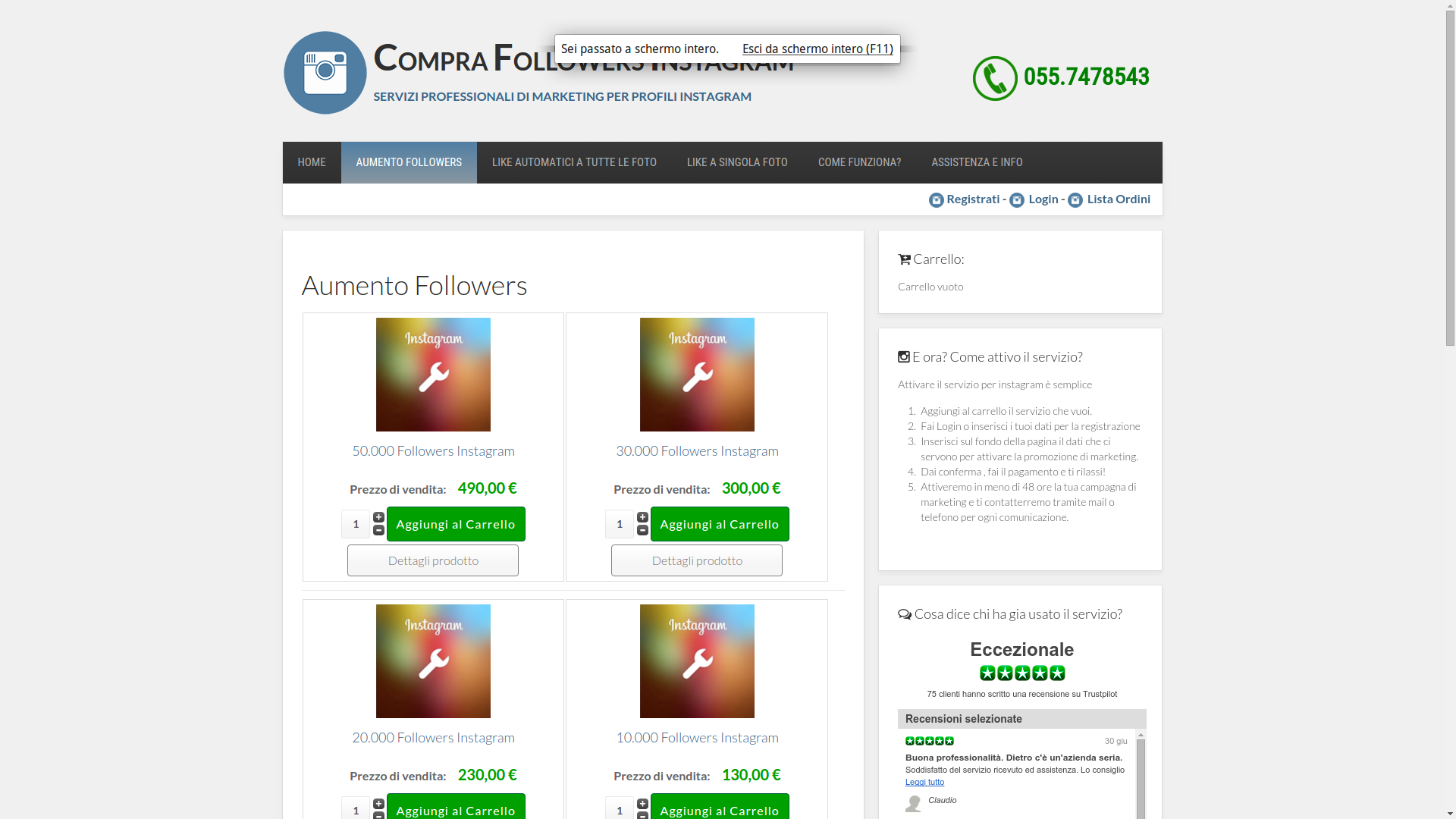Decrease quantity for 50.000 Followers with minus

[x=378, y=530]
